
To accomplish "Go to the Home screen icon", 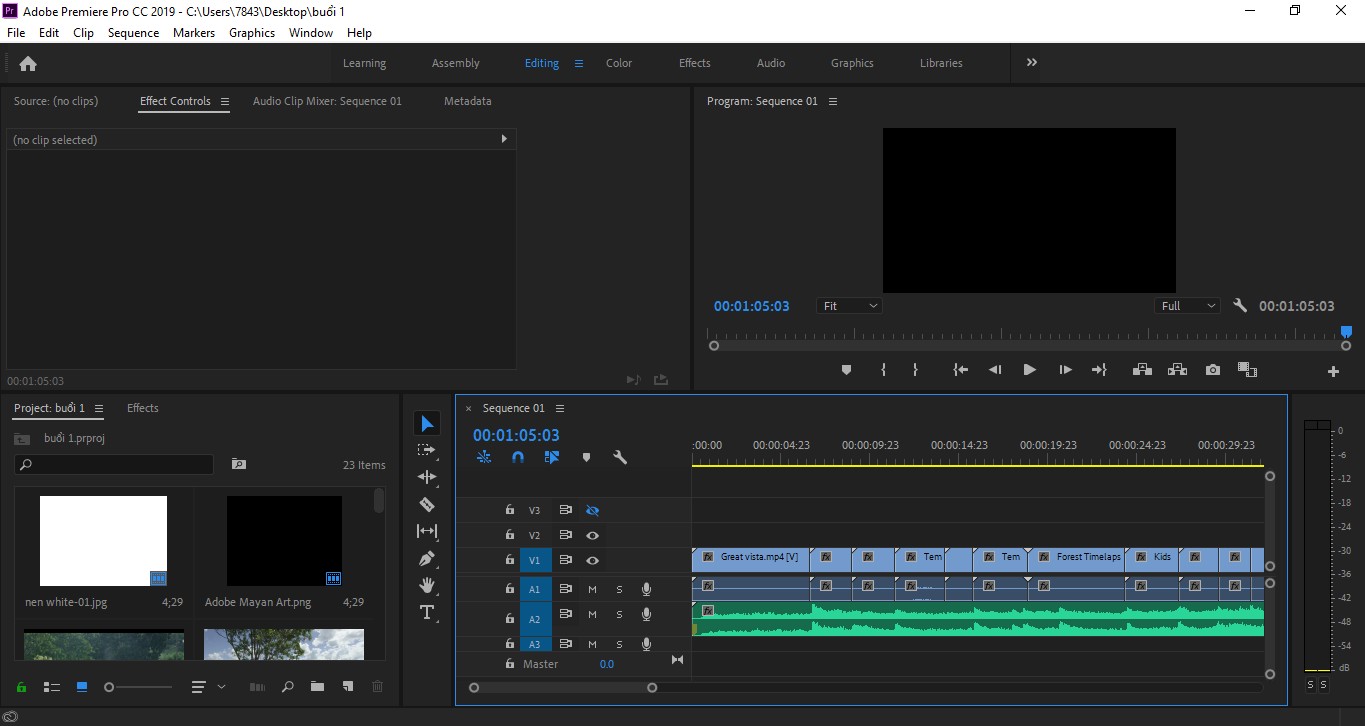I will coord(28,64).
